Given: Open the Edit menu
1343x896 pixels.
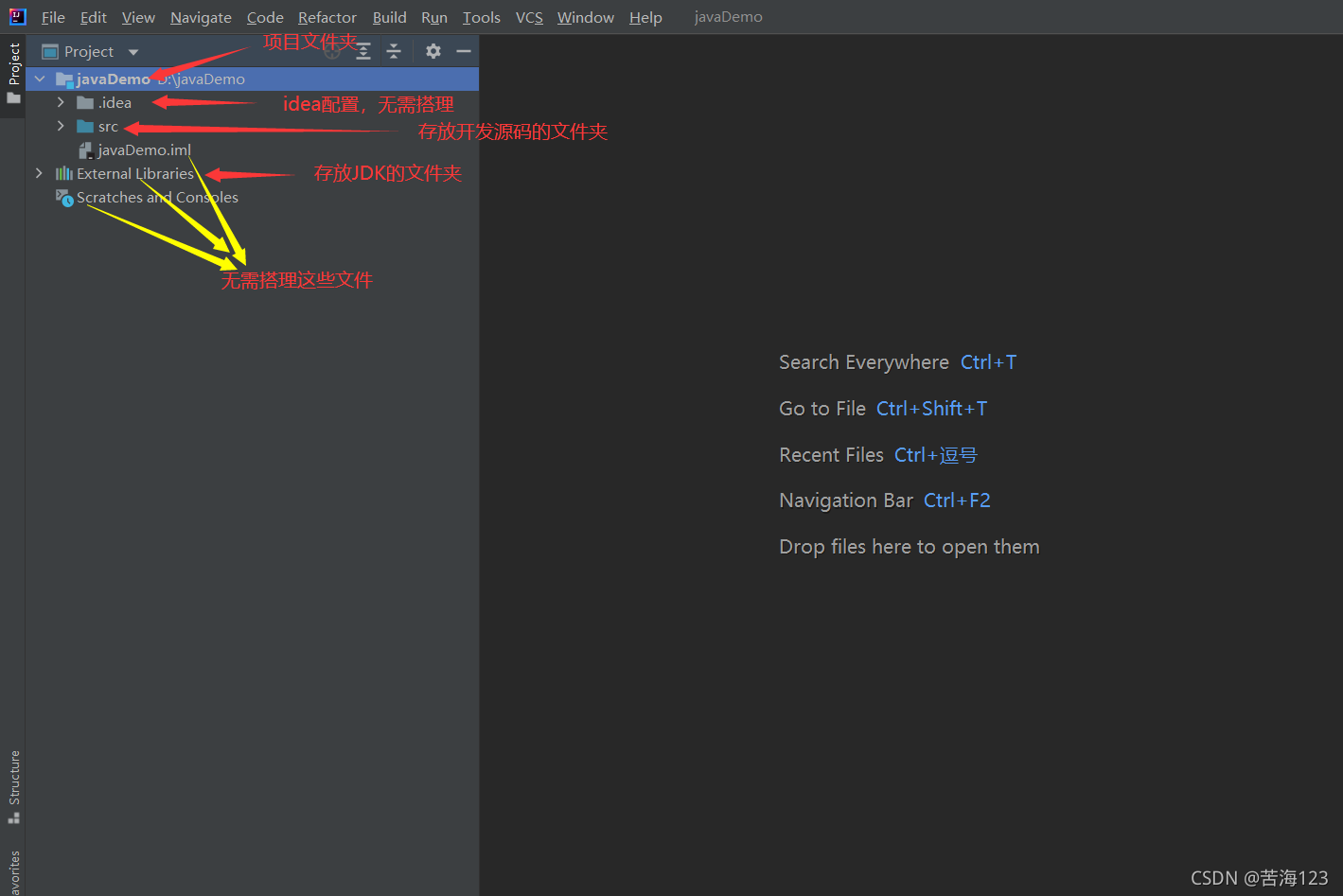Looking at the screenshot, I should pos(93,17).
